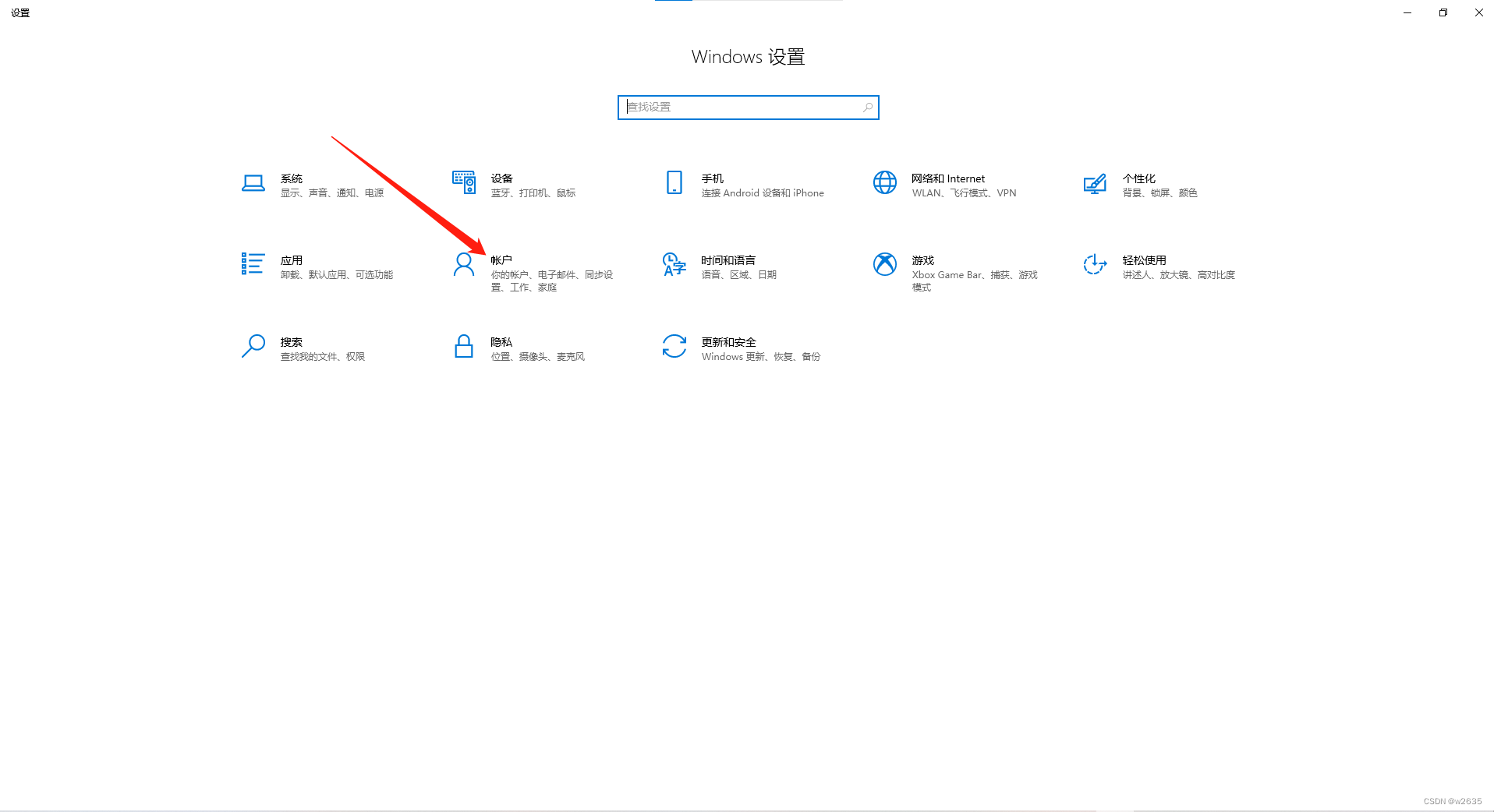
Task: Select the 设置 title bar label
Action: [21, 12]
